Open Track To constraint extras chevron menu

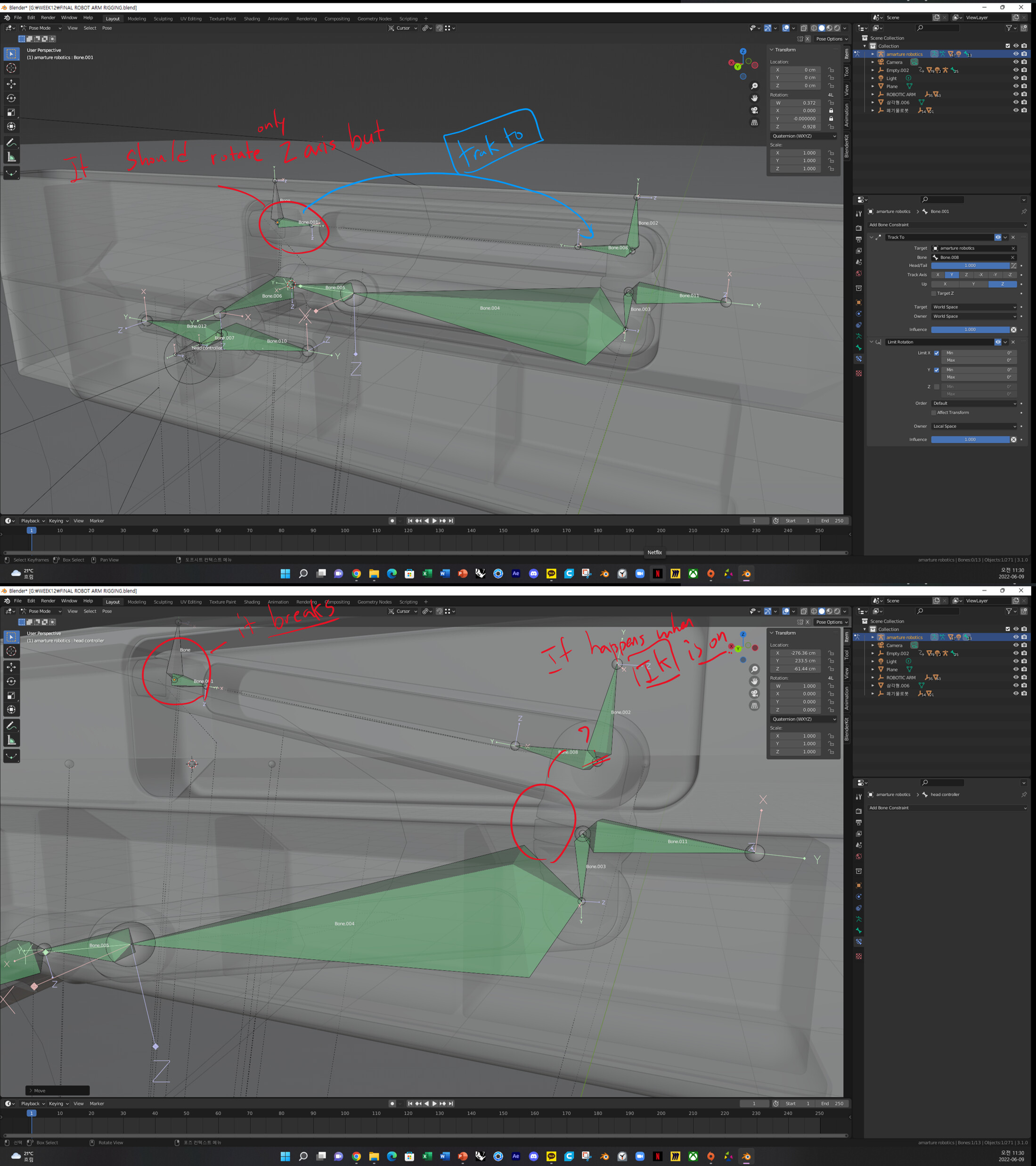tap(1005, 237)
